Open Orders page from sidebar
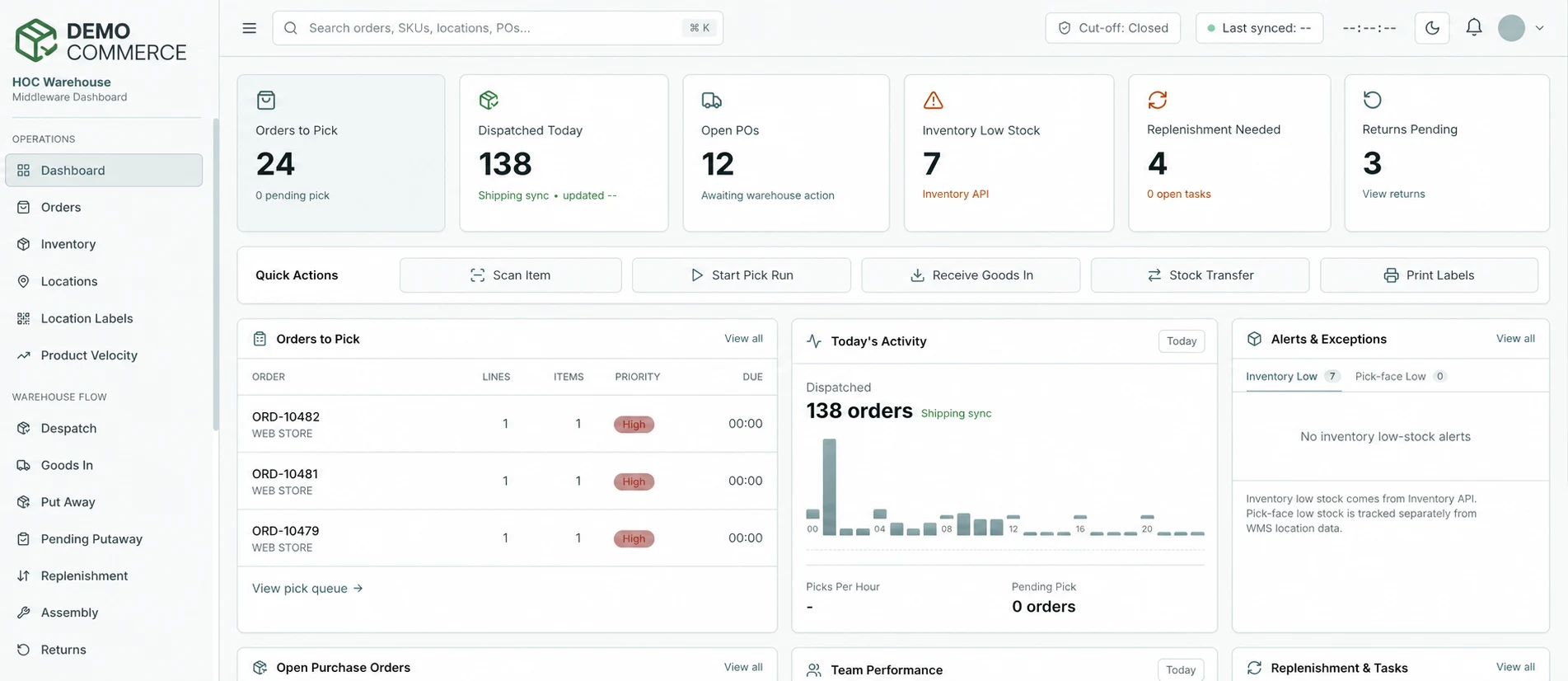This screenshot has height=681, width=1568. pyautogui.click(x=104, y=208)
